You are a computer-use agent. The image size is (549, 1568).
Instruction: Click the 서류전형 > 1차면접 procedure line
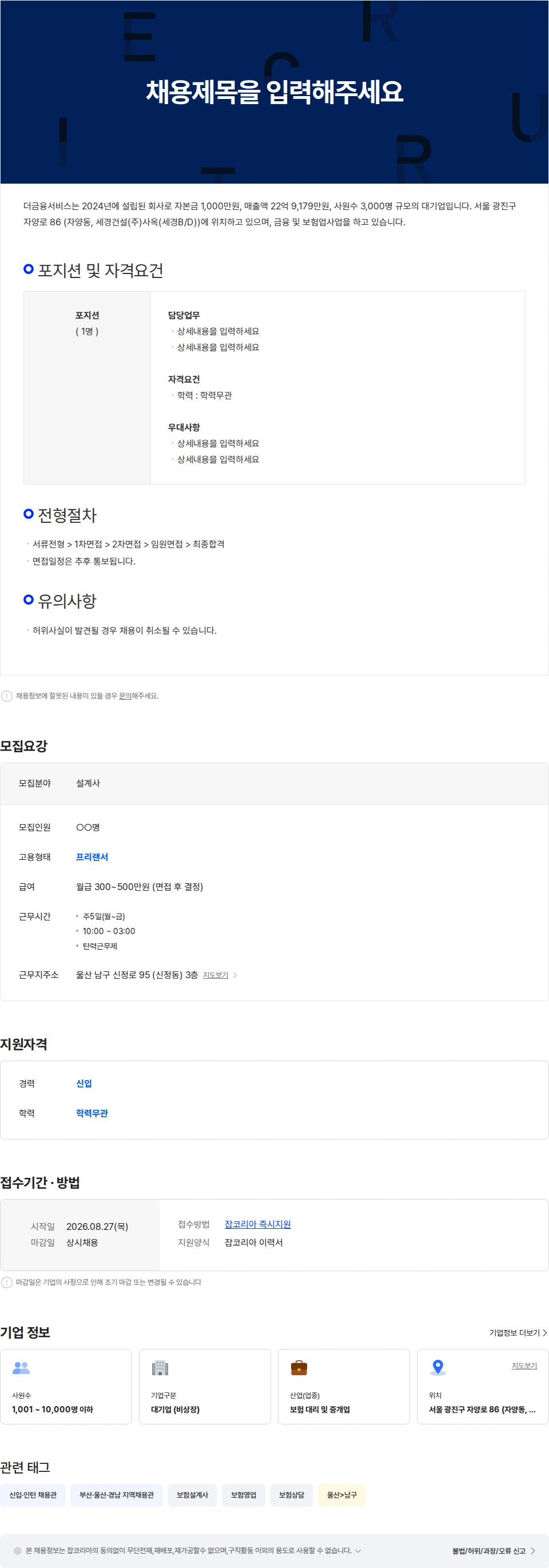click(129, 543)
